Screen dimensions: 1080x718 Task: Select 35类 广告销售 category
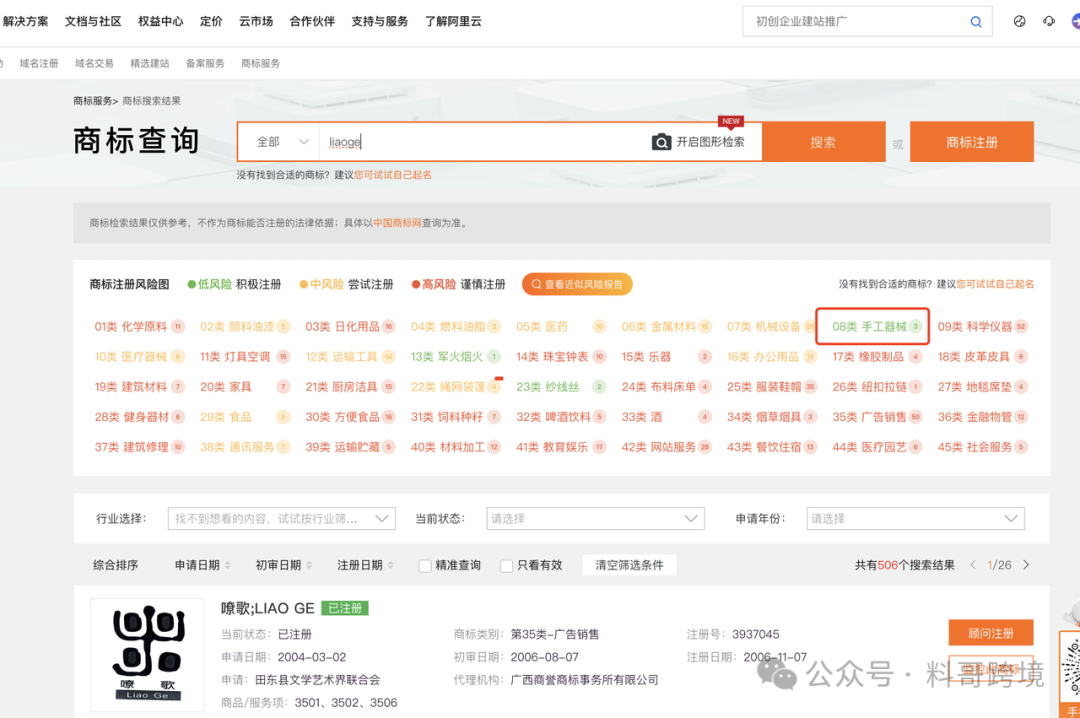(877, 417)
